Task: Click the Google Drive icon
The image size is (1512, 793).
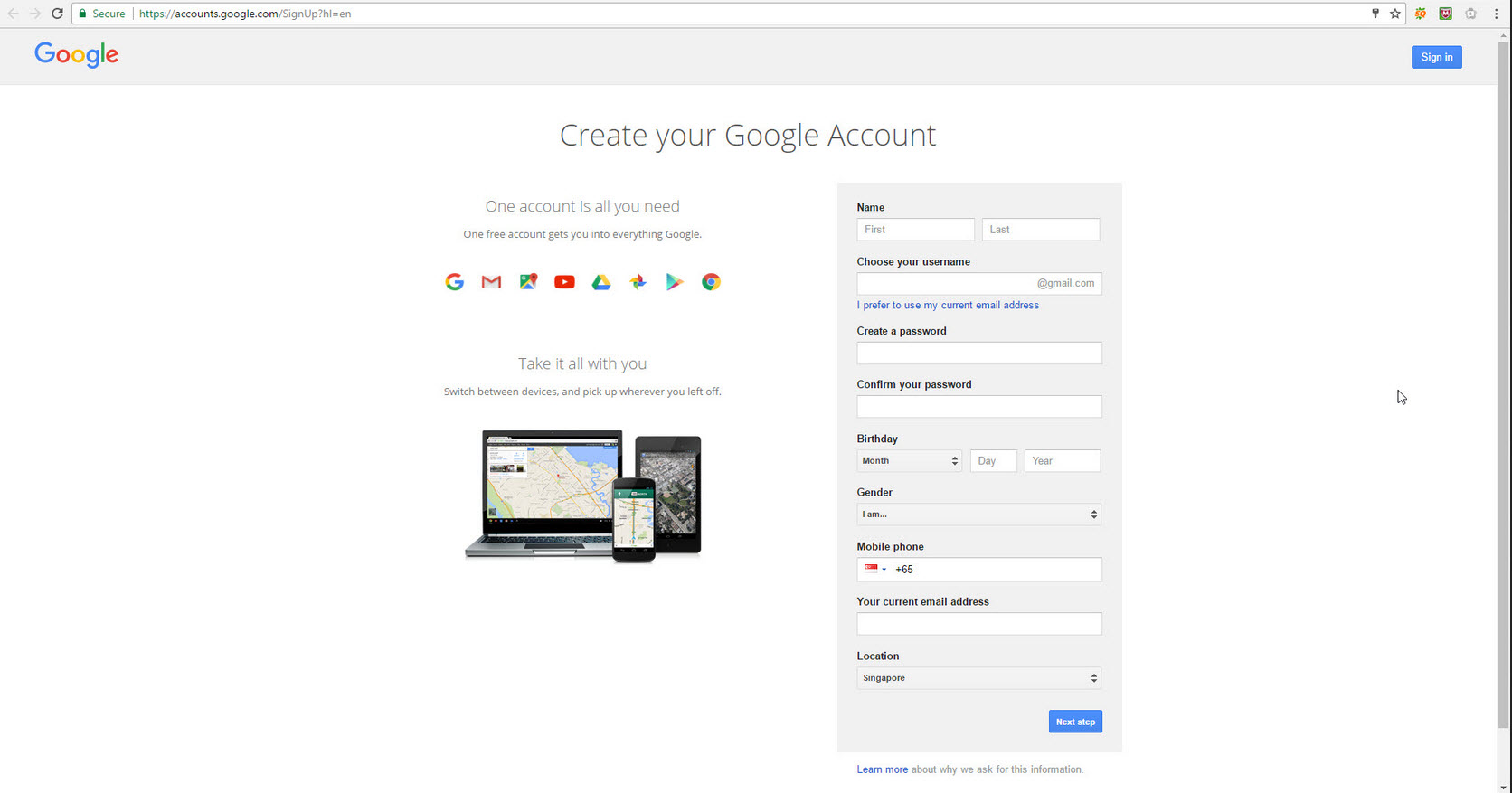Action: (x=601, y=282)
